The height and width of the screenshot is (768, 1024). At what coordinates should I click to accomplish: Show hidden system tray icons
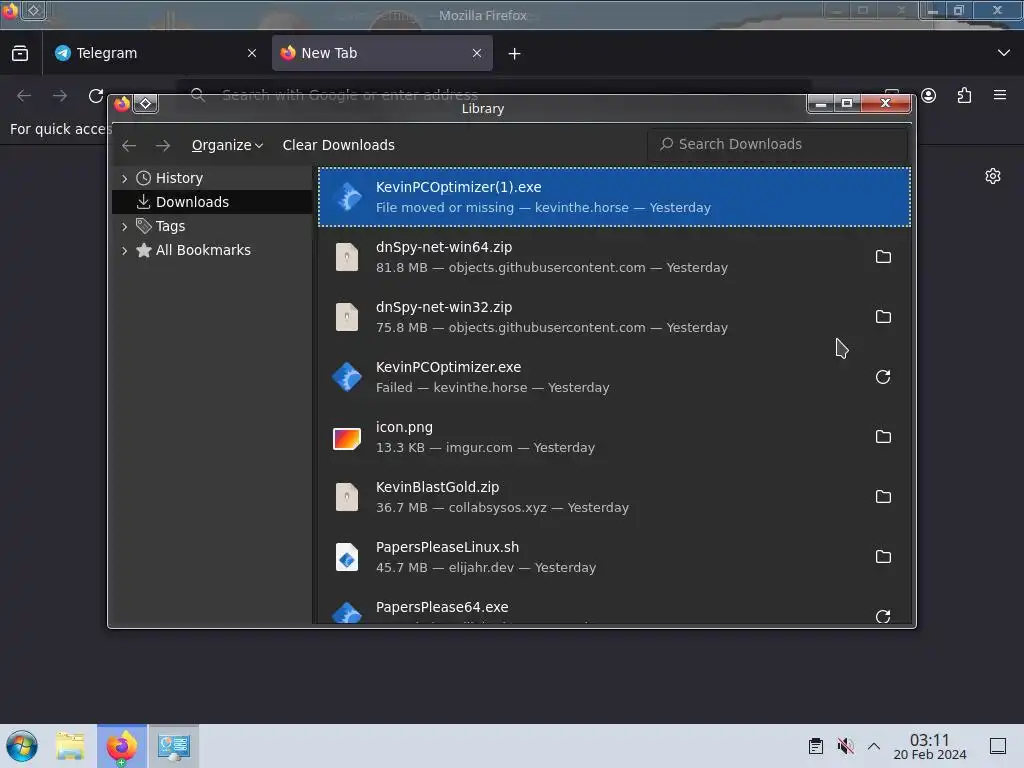point(874,746)
